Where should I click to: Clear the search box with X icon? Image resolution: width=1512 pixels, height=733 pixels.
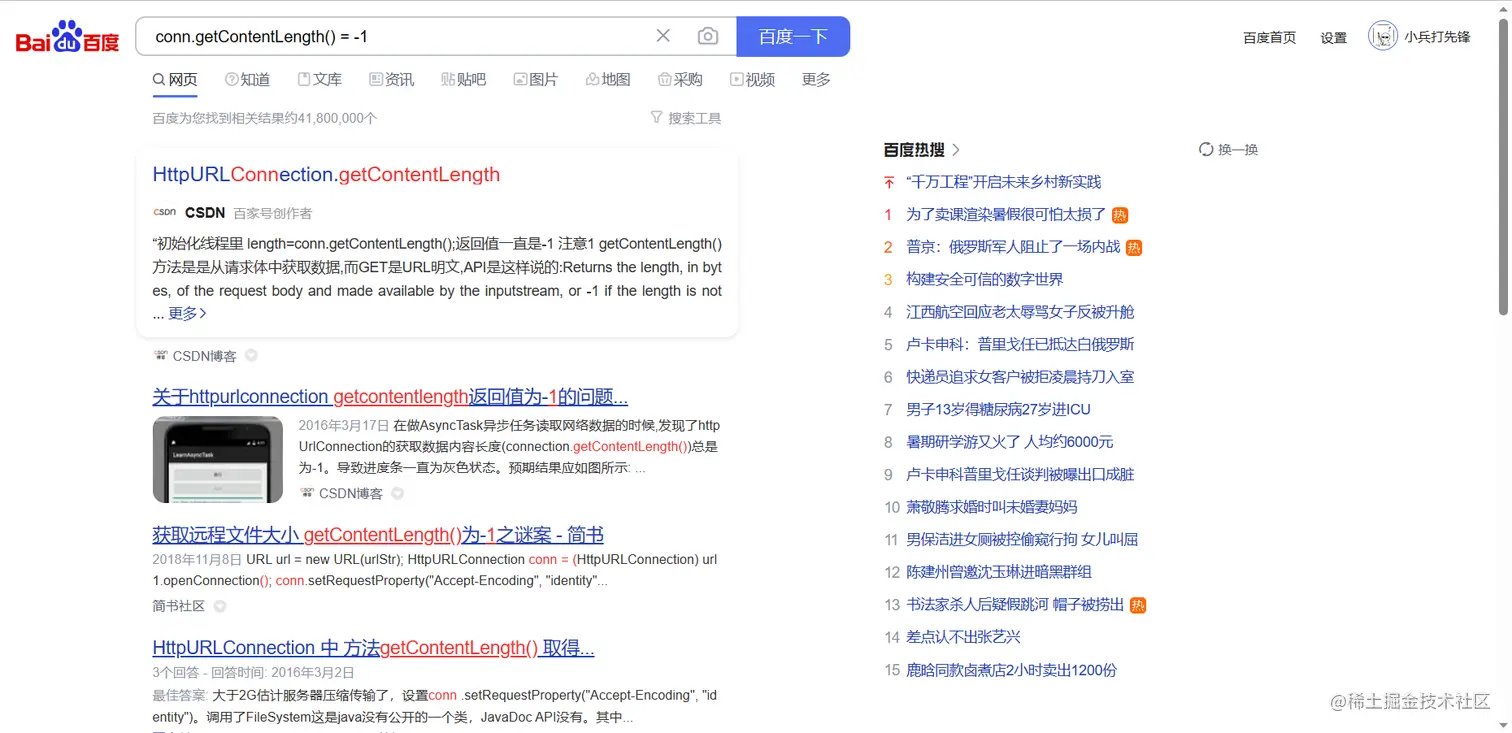click(x=663, y=36)
